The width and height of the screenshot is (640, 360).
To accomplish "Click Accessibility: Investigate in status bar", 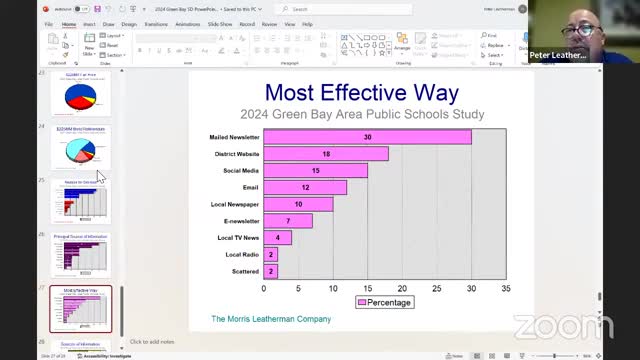I will (104, 356).
